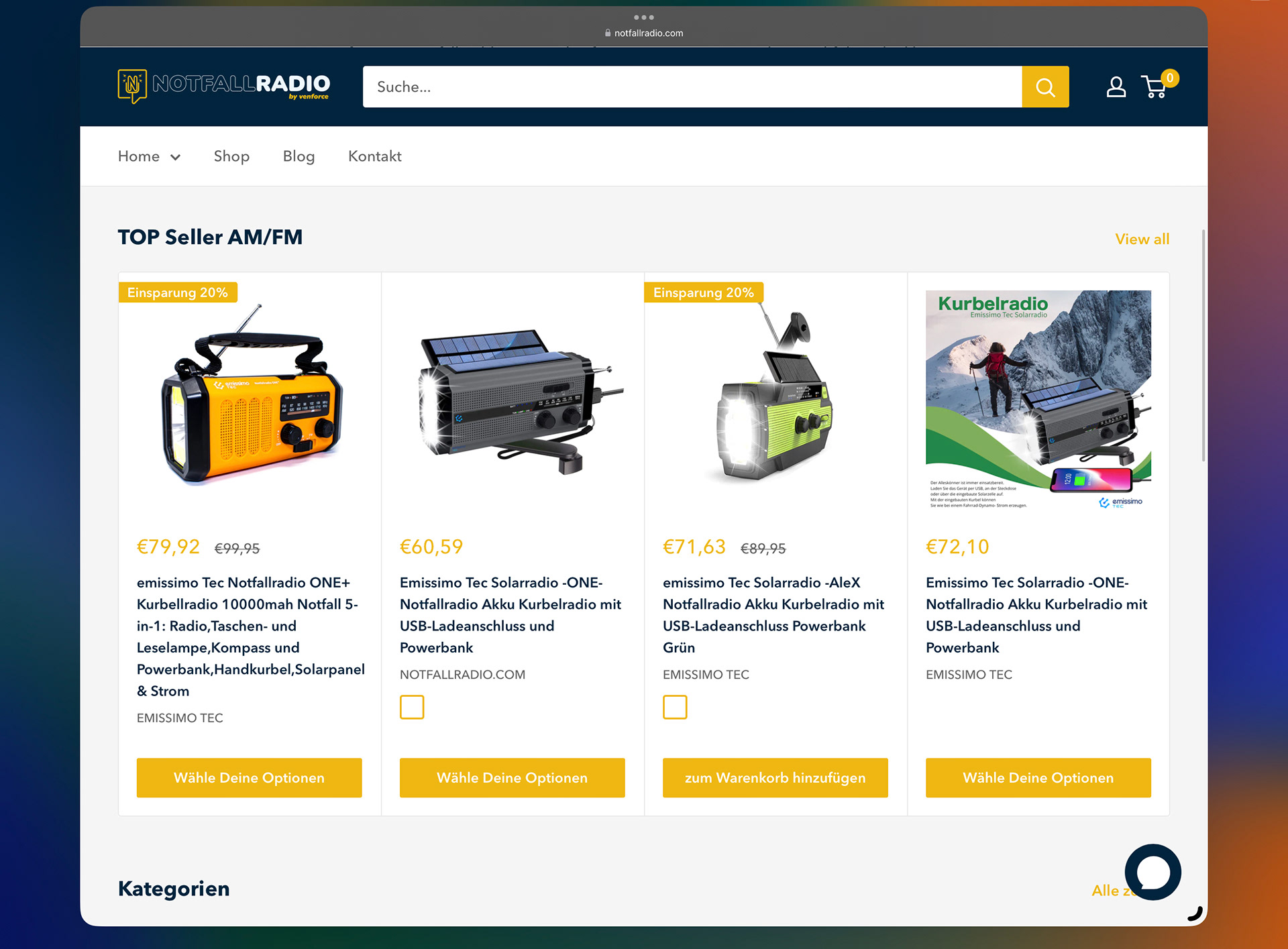
Task: Open the Blog menu item
Action: (299, 156)
